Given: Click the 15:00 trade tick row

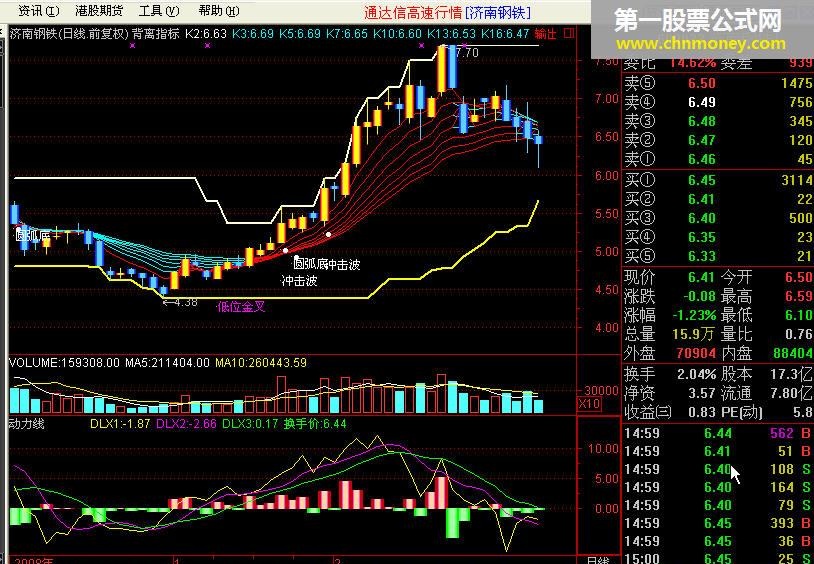Looking at the screenshot, I should tap(718, 559).
